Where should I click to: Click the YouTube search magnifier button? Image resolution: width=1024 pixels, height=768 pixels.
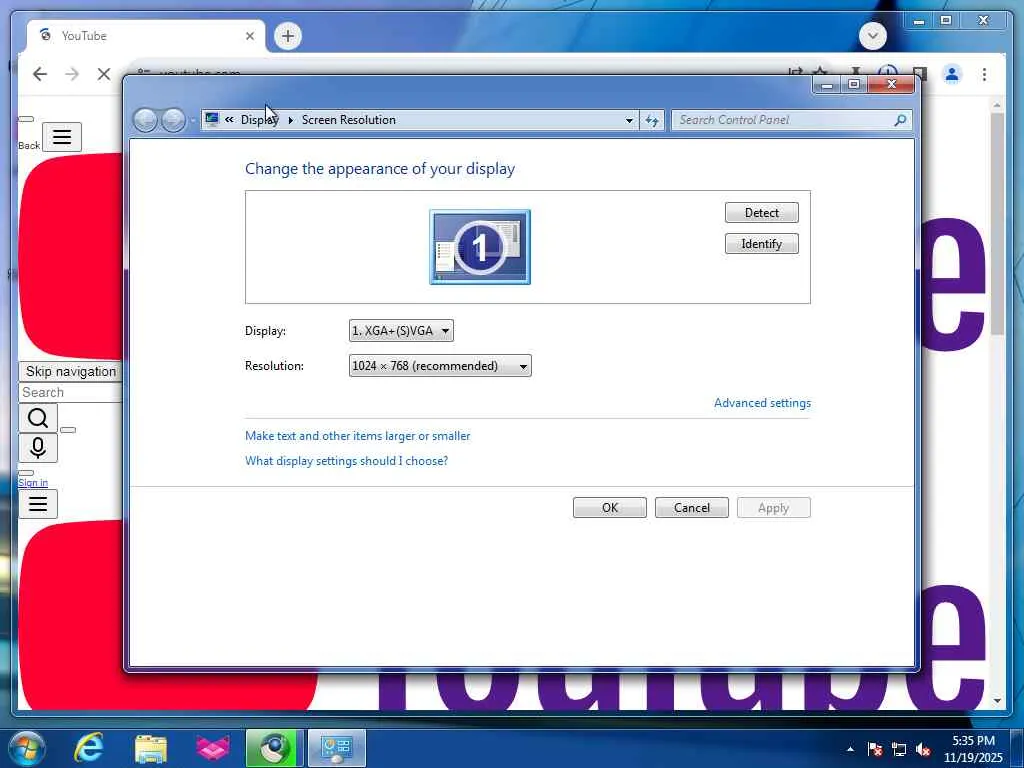point(38,418)
